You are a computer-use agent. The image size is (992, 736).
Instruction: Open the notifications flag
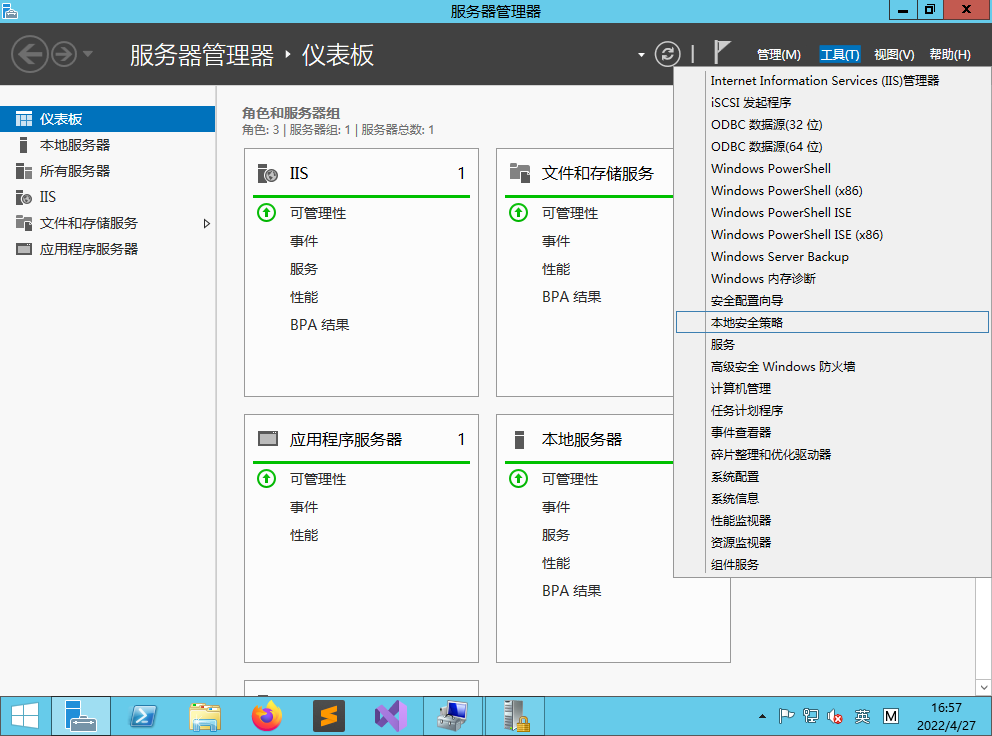point(721,52)
